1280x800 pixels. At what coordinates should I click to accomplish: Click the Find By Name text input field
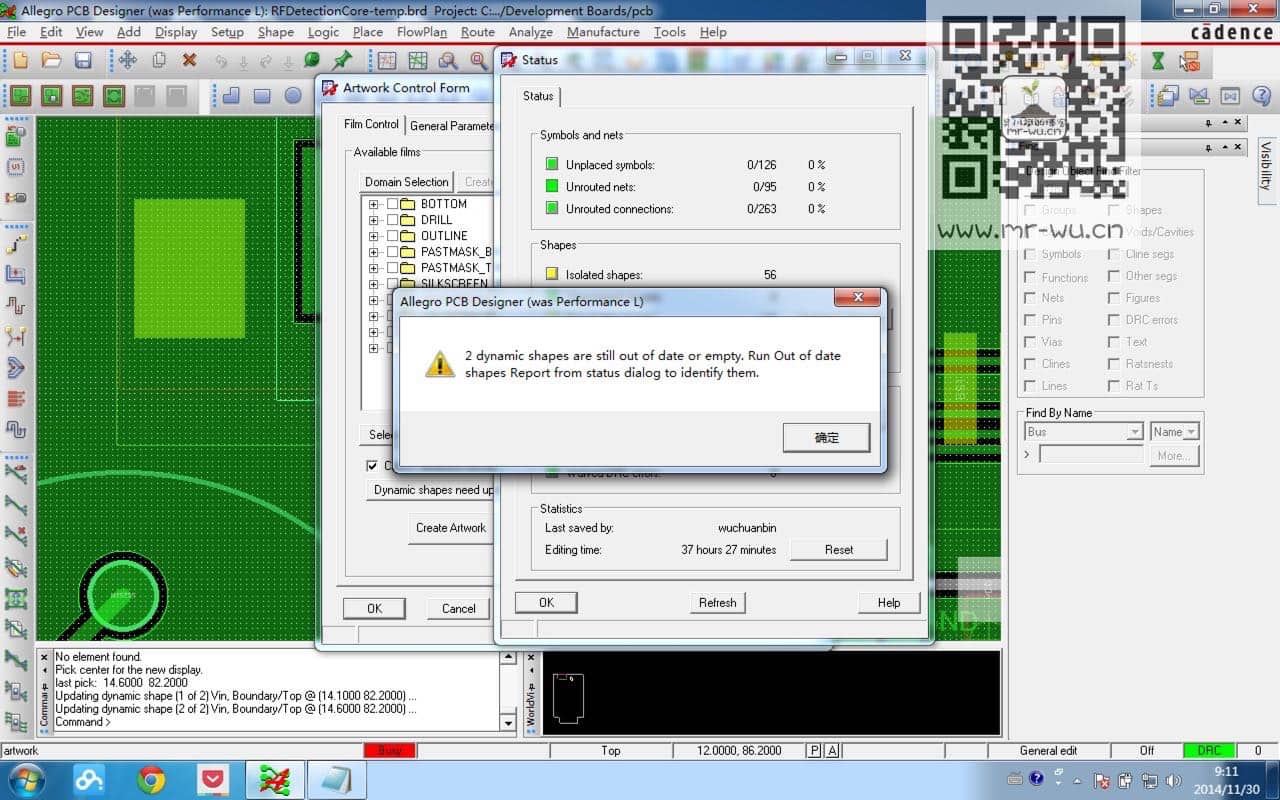(x=1090, y=455)
